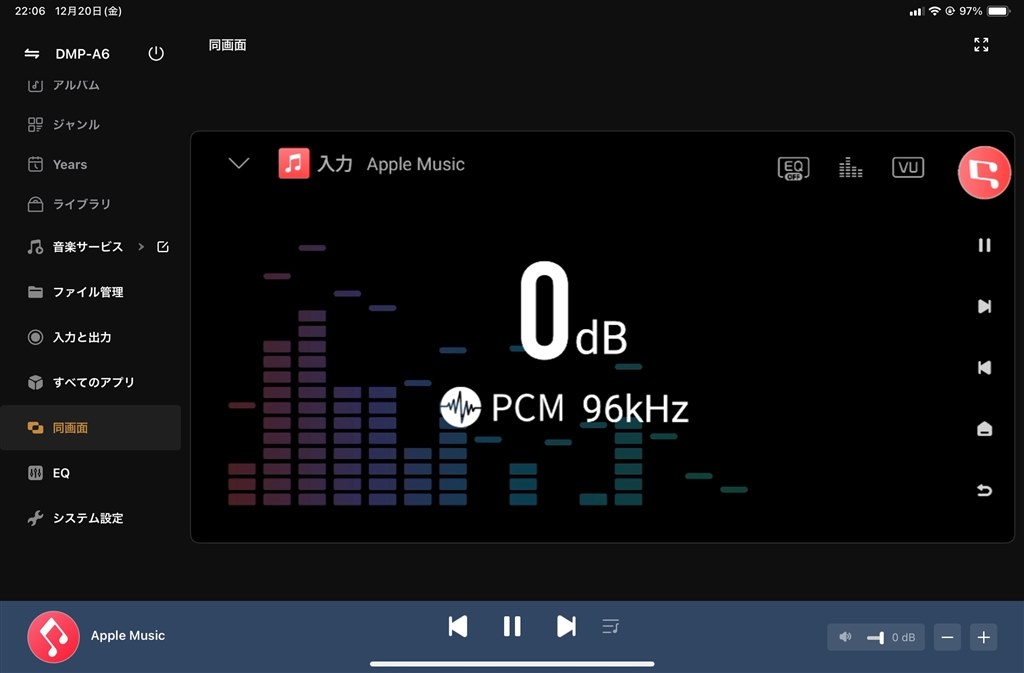Pause playback in the bottom bar
This screenshot has width=1024, height=673.
pyautogui.click(x=512, y=627)
